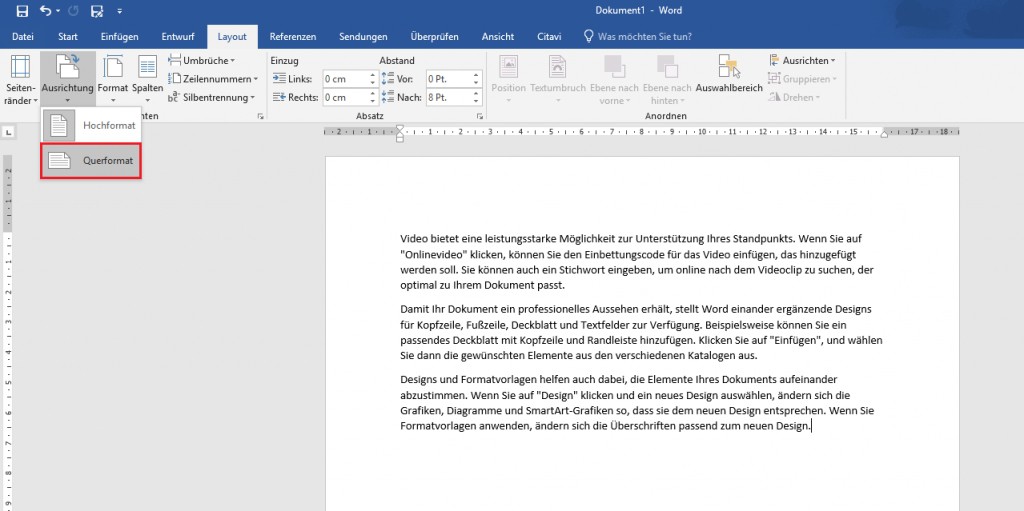Switch to the Einfügen tab
The height and width of the screenshot is (511, 1024).
click(x=119, y=37)
